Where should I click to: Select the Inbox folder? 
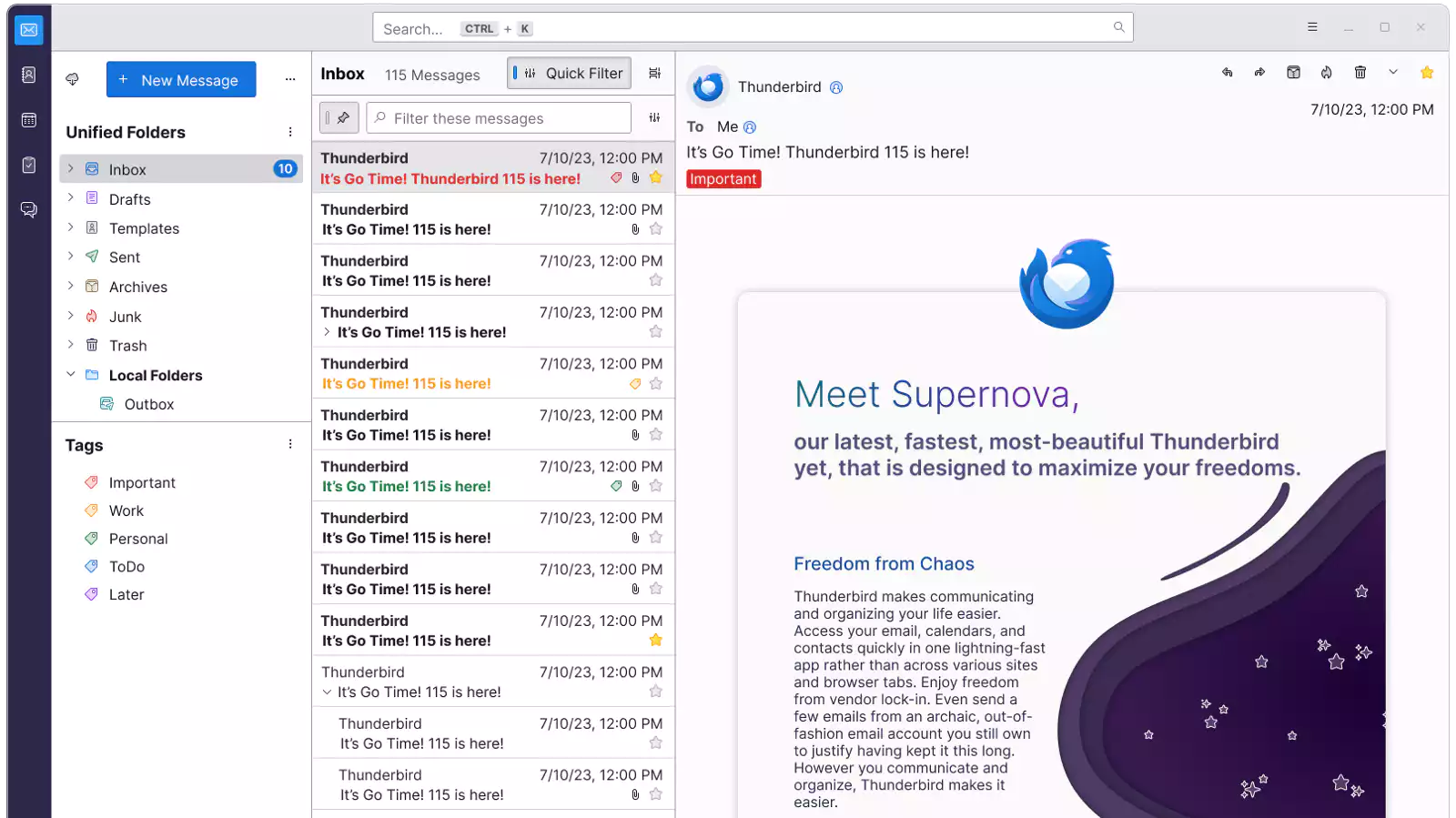[180, 169]
